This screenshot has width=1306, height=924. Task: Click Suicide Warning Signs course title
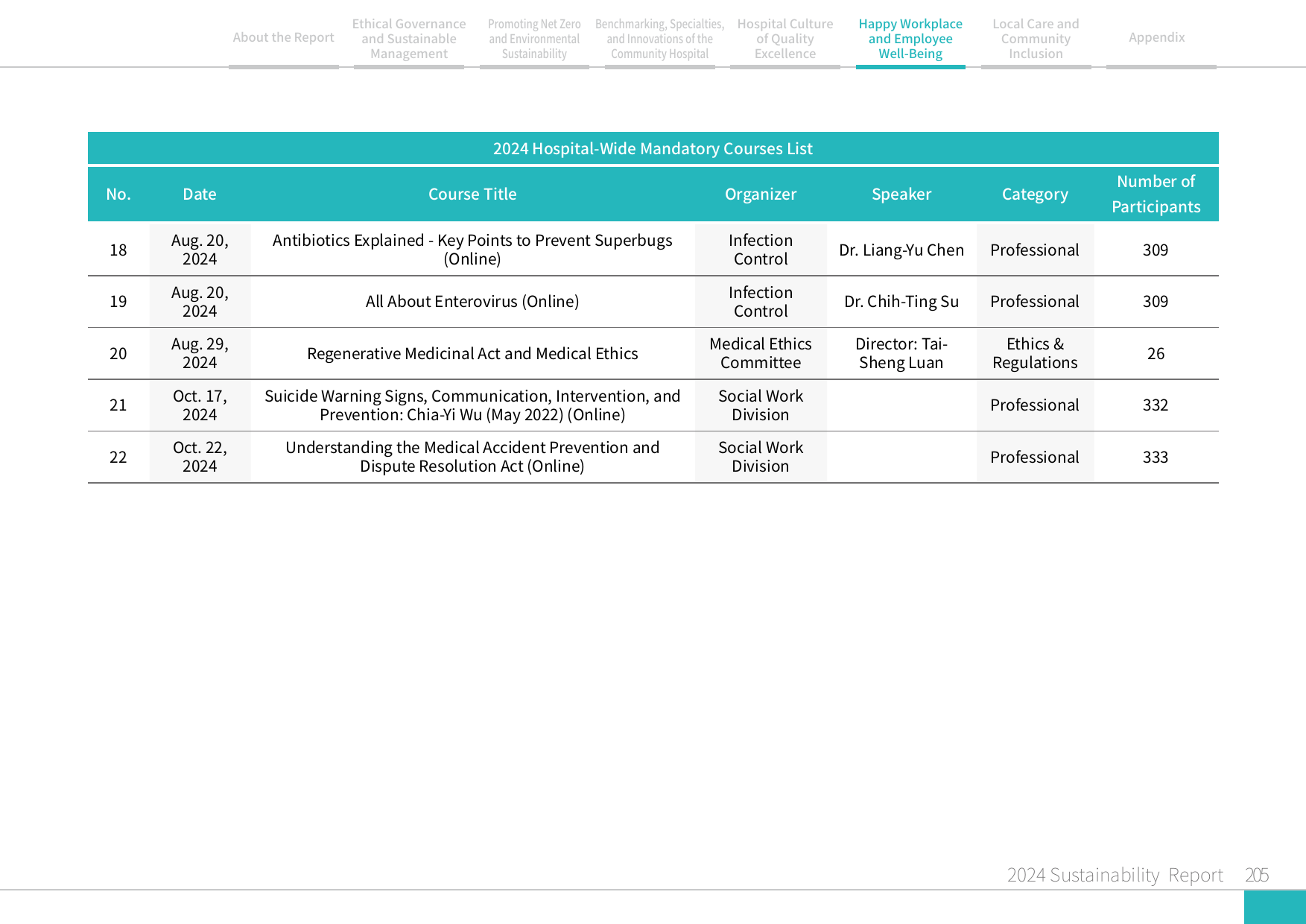click(472, 405)
